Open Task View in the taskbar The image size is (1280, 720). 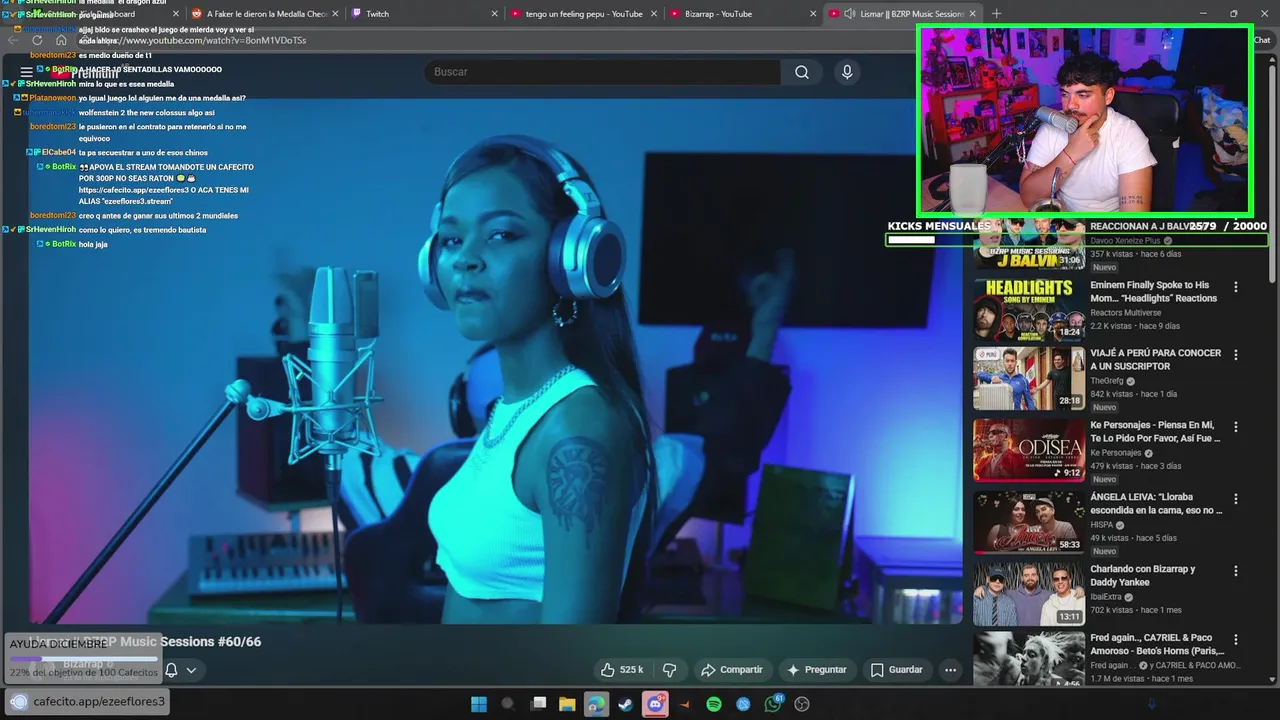539,704
